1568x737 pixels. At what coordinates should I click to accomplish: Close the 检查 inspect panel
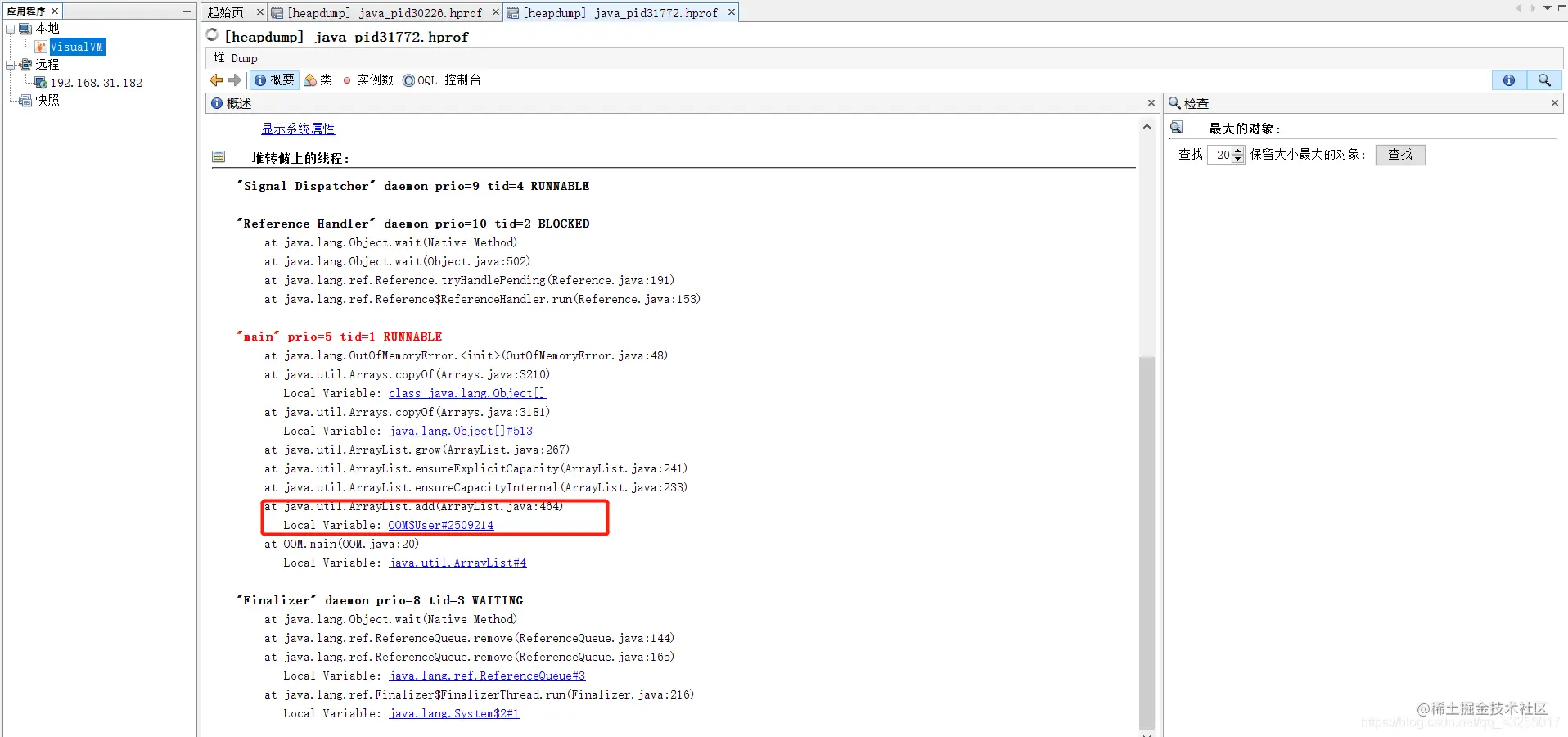click(x=1554, y=103)
